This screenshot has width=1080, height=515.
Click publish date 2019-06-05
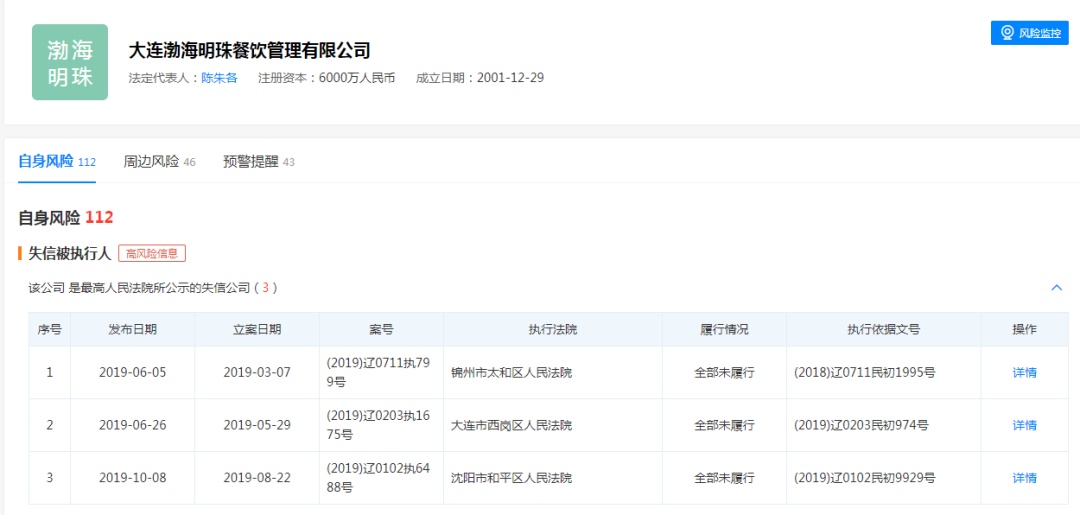coord(133,373)
